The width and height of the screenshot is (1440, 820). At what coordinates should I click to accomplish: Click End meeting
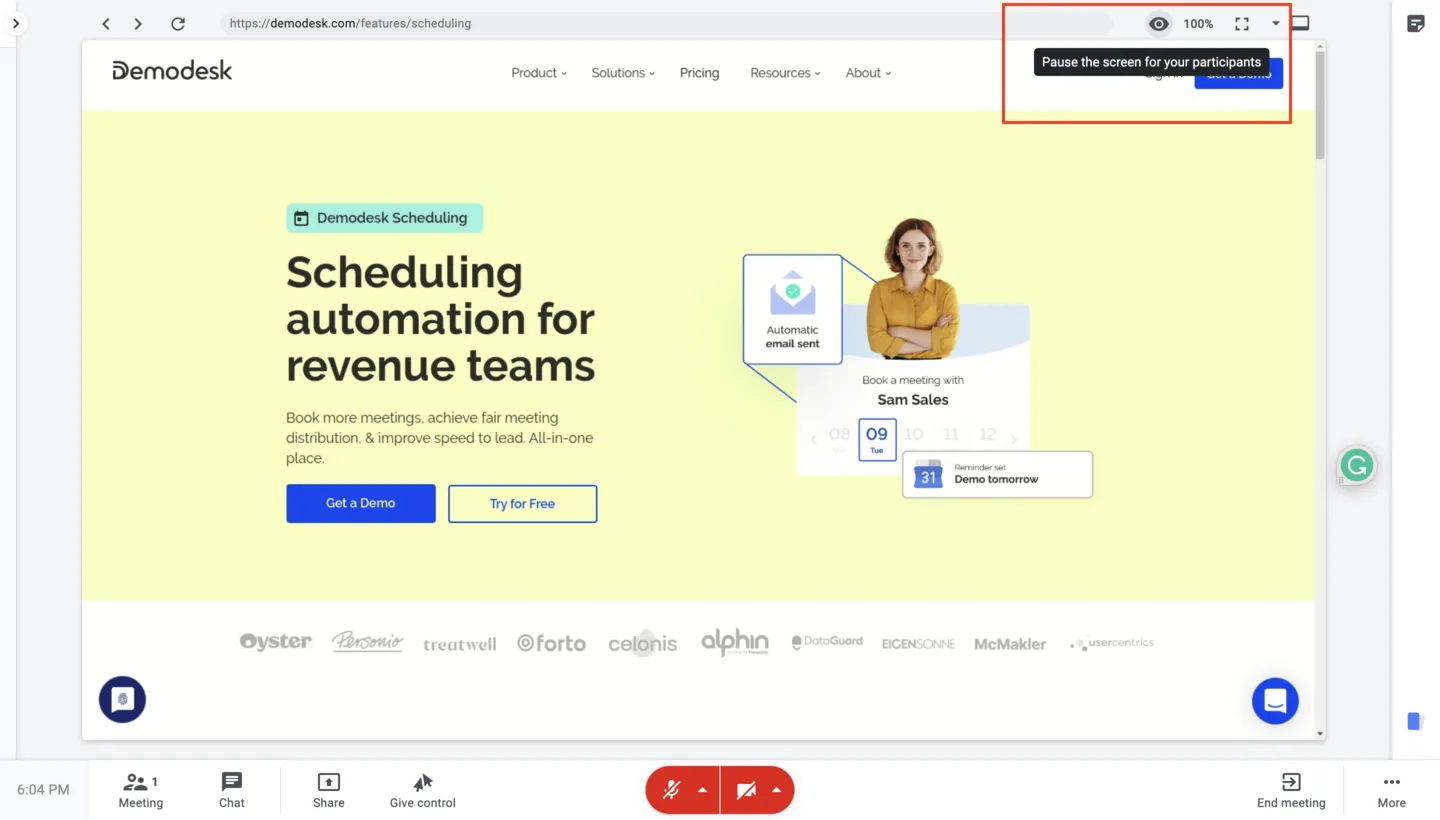tap(1291, 790)
